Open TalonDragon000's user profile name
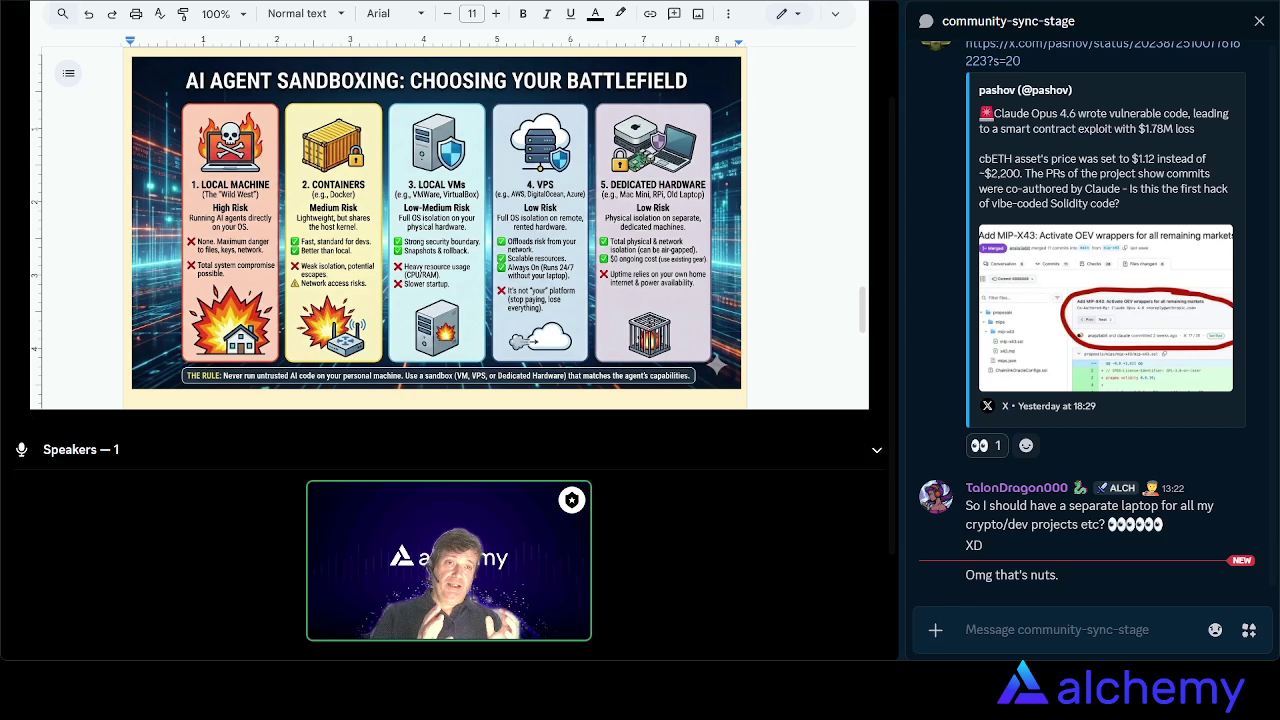Screen dimensions: 1280x720 click(x=1016, y=488)
